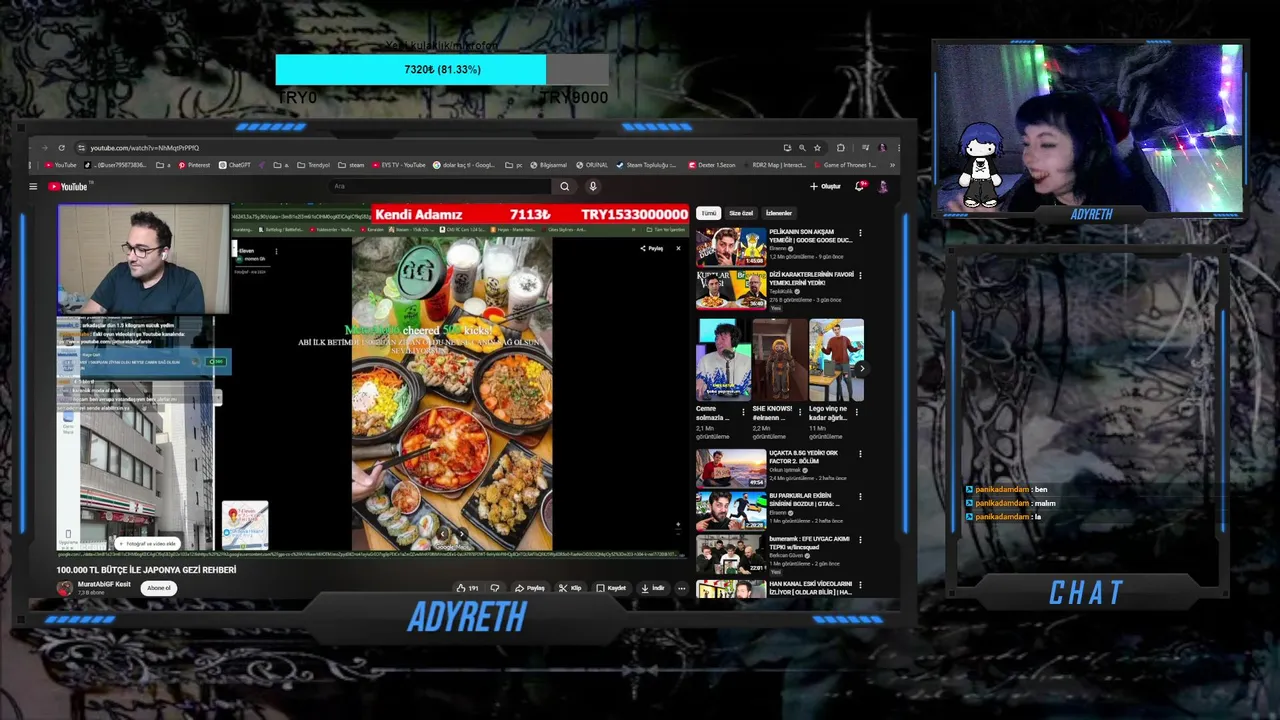Viewport: 1280px width, 720px height.
Task: Click the YouTube logo to go home
Action: click(x=68, y=186)
